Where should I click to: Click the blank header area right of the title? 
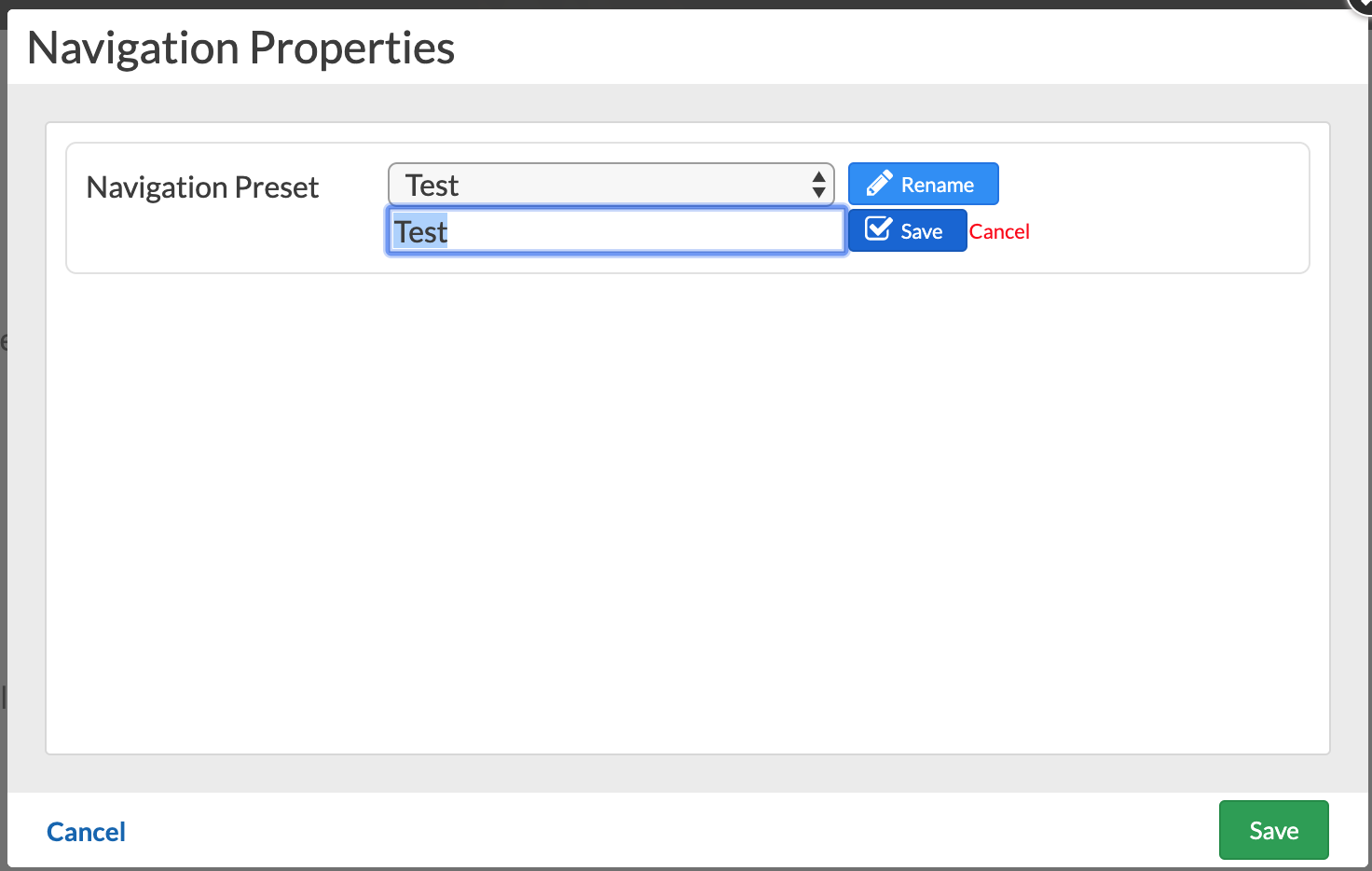(x=885, y=48)
